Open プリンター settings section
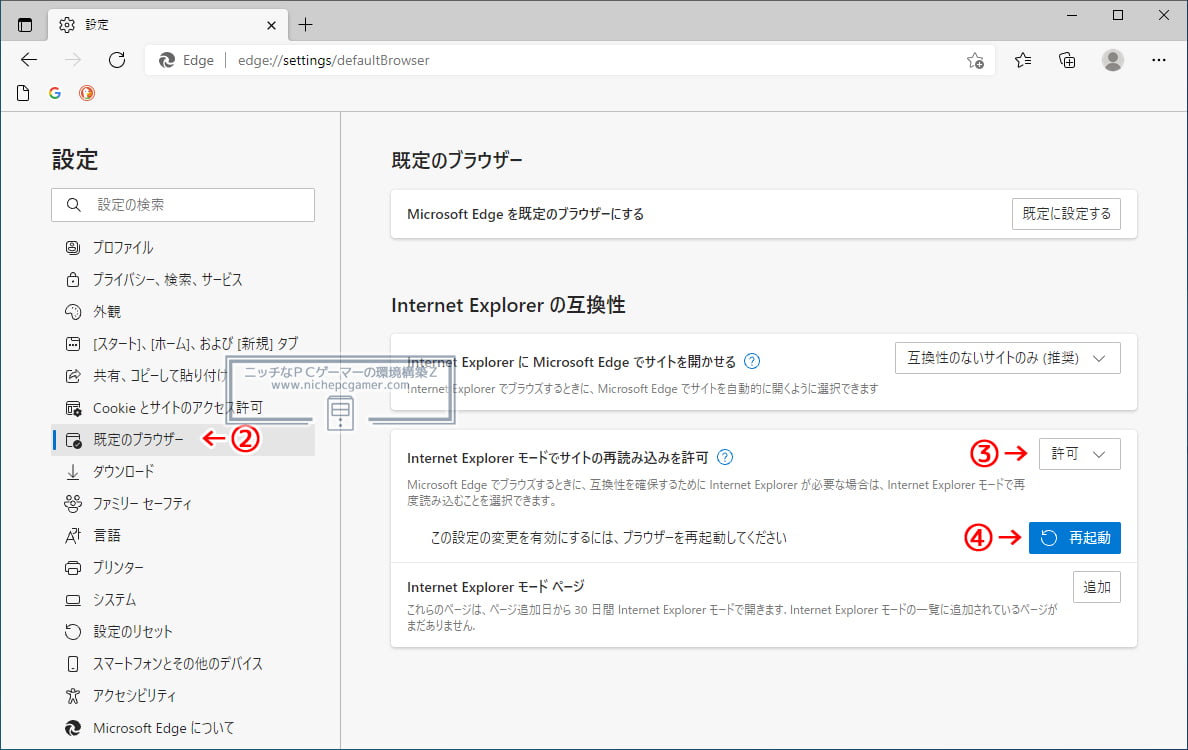The width and height of the screenshot is (1188, 750). (183, 567)
